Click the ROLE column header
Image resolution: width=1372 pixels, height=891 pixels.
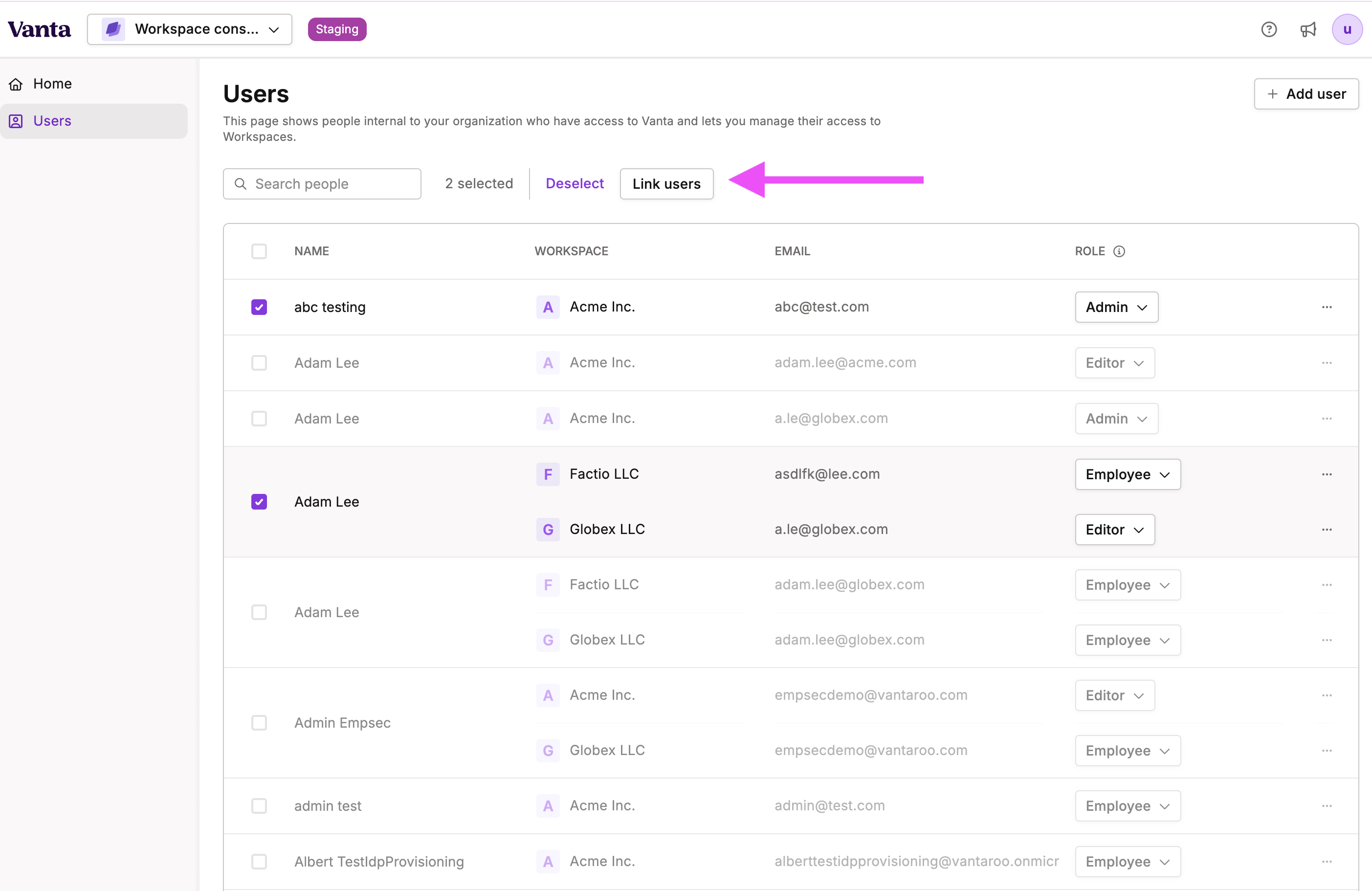click(1089, 251)
